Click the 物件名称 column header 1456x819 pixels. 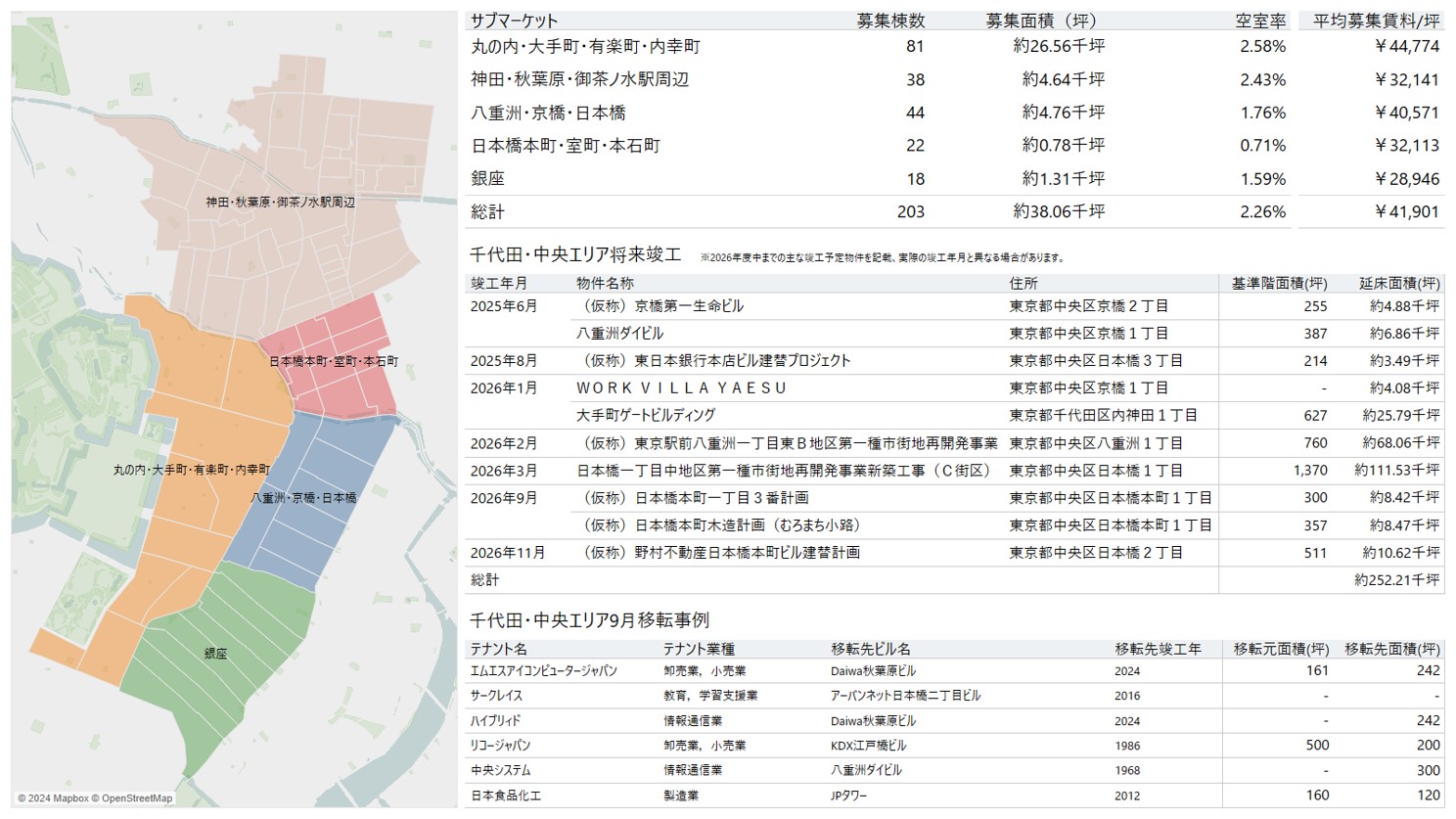point(605,283)
